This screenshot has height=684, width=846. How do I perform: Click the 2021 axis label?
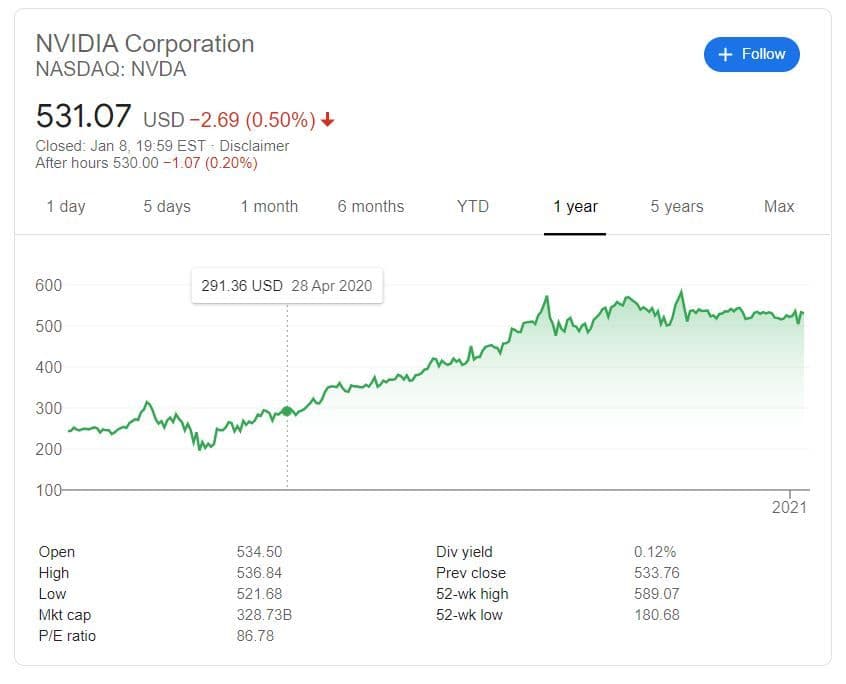(x=789, y=508)
